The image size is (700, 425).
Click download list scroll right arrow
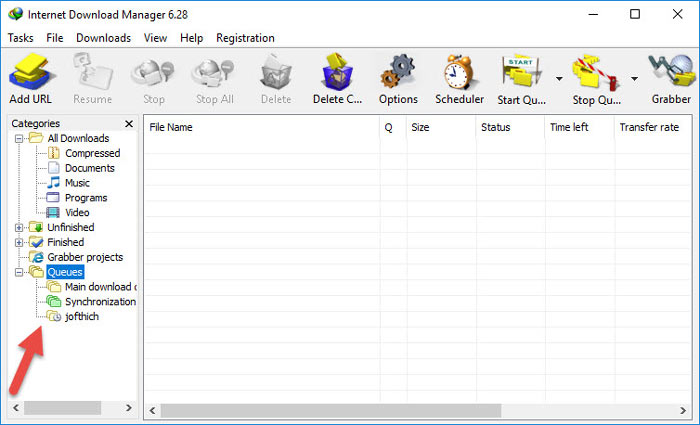[x=683, y=410]
